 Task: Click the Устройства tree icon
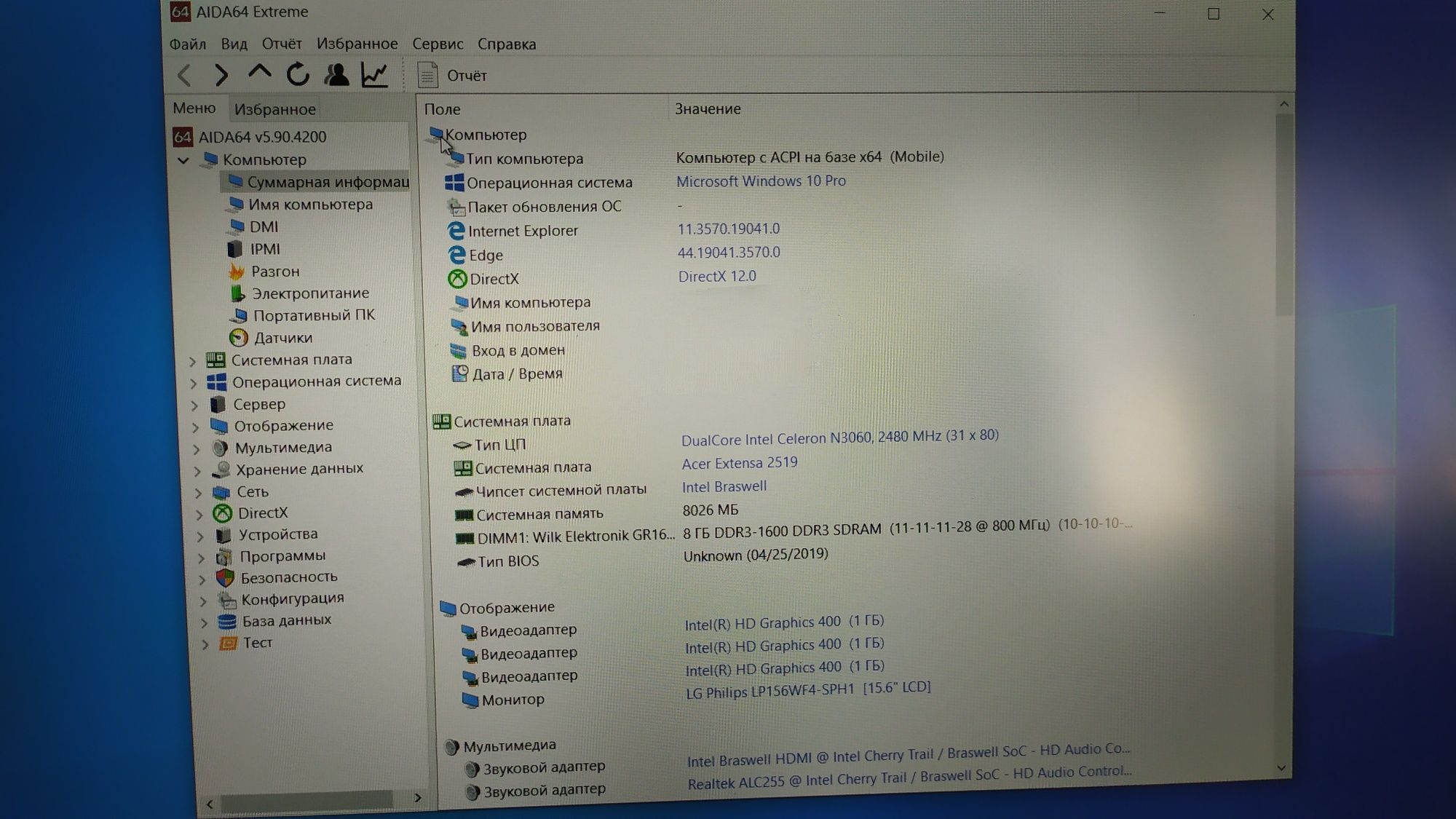tap(223, 536)
